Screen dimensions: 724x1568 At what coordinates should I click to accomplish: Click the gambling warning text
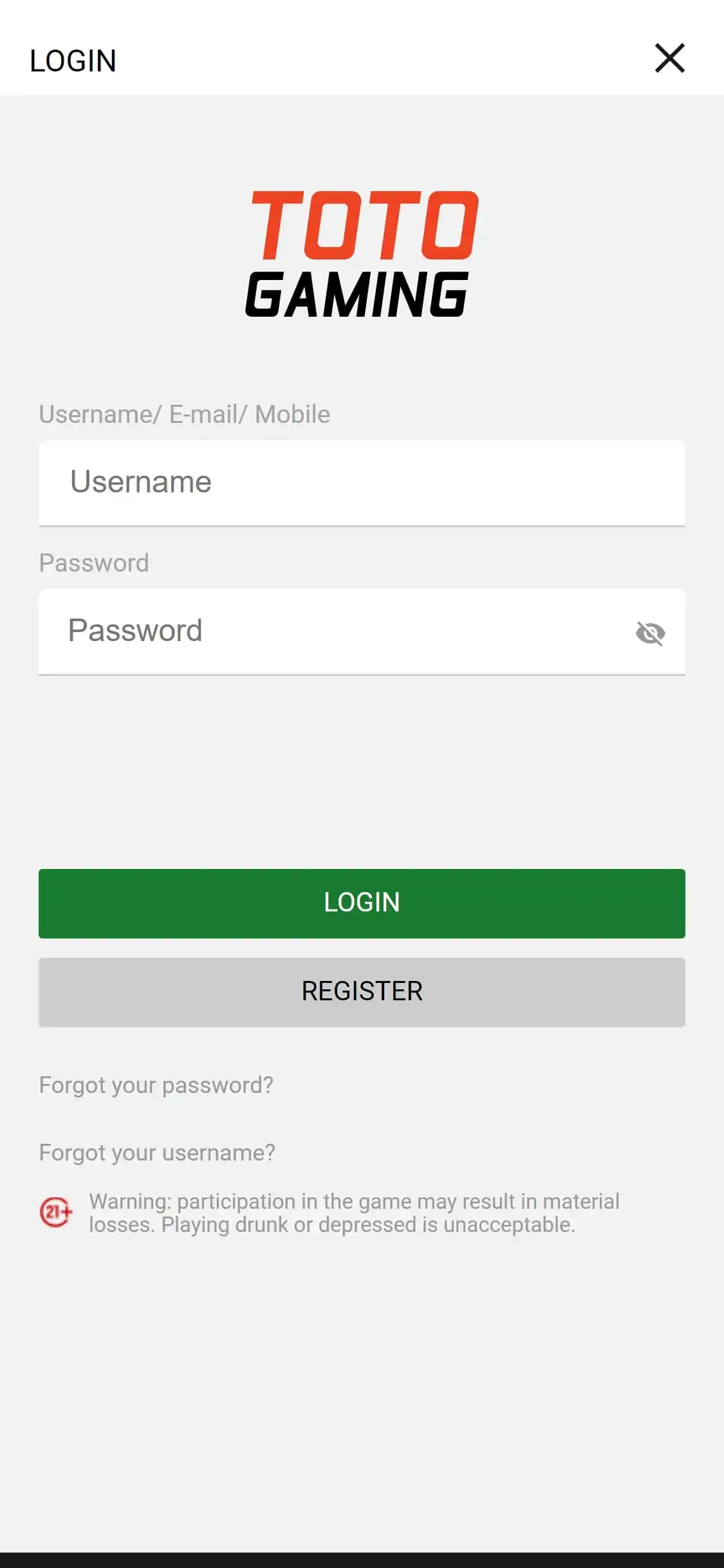(x=354, y=1202)
